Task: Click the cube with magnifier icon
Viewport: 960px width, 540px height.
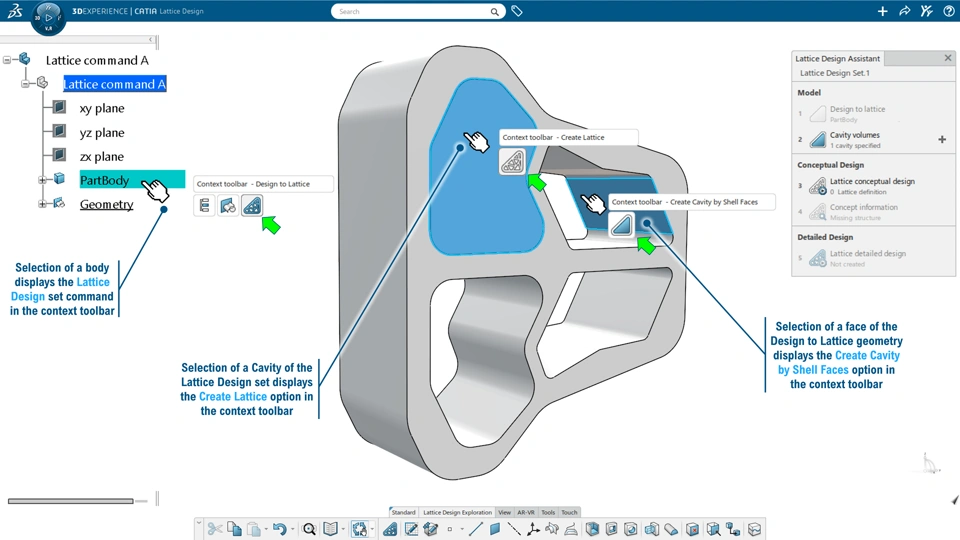Action: pos(713,529)
